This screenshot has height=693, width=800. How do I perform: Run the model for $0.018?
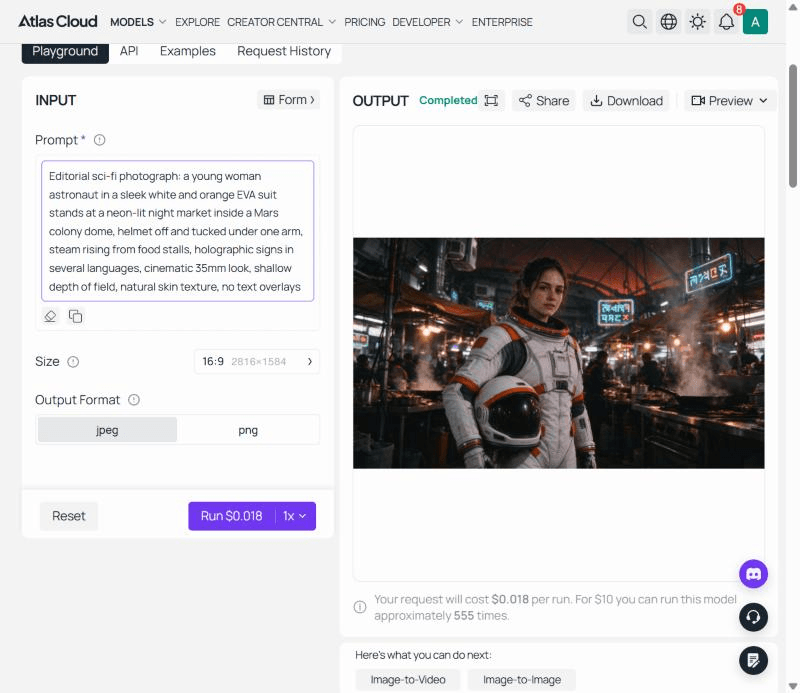232,516
